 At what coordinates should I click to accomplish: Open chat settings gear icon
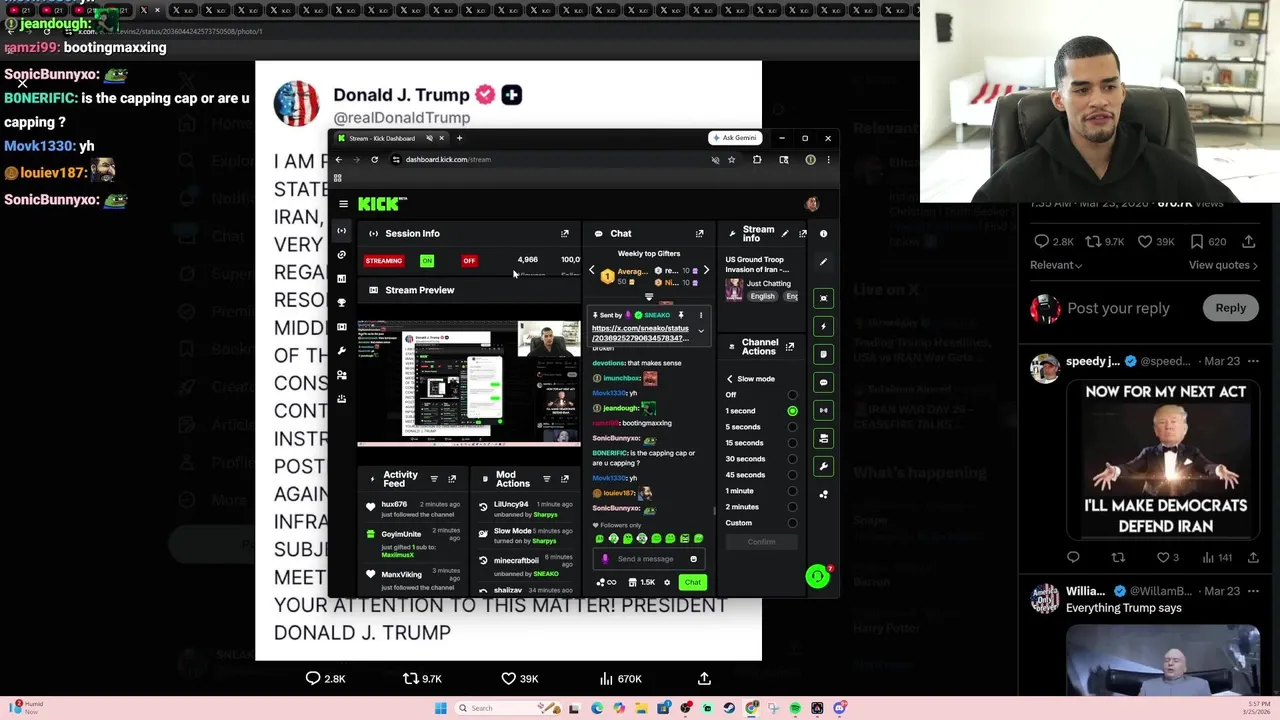coord(667,582)
